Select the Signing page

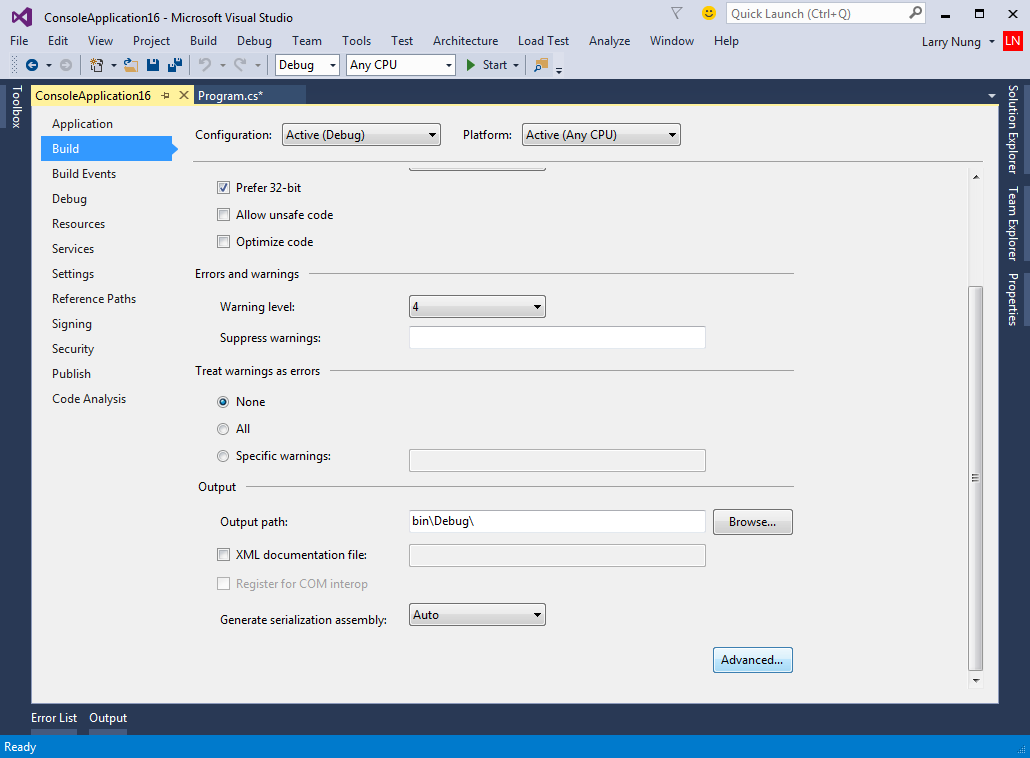click(72, 324)
